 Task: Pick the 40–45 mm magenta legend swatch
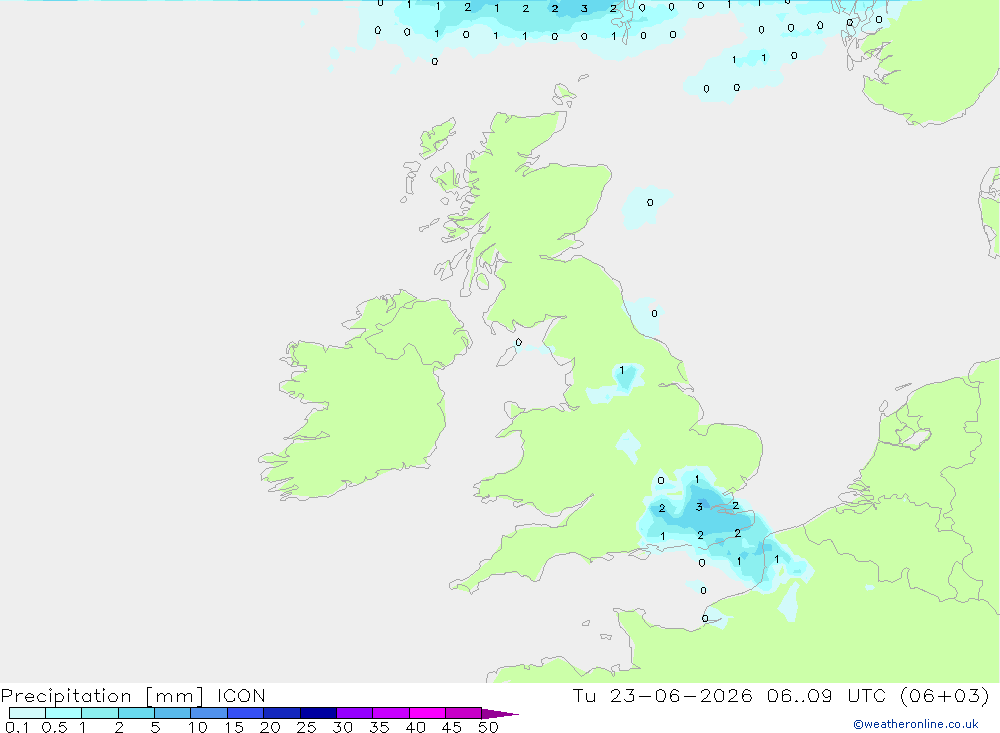[x=427, y=713]
